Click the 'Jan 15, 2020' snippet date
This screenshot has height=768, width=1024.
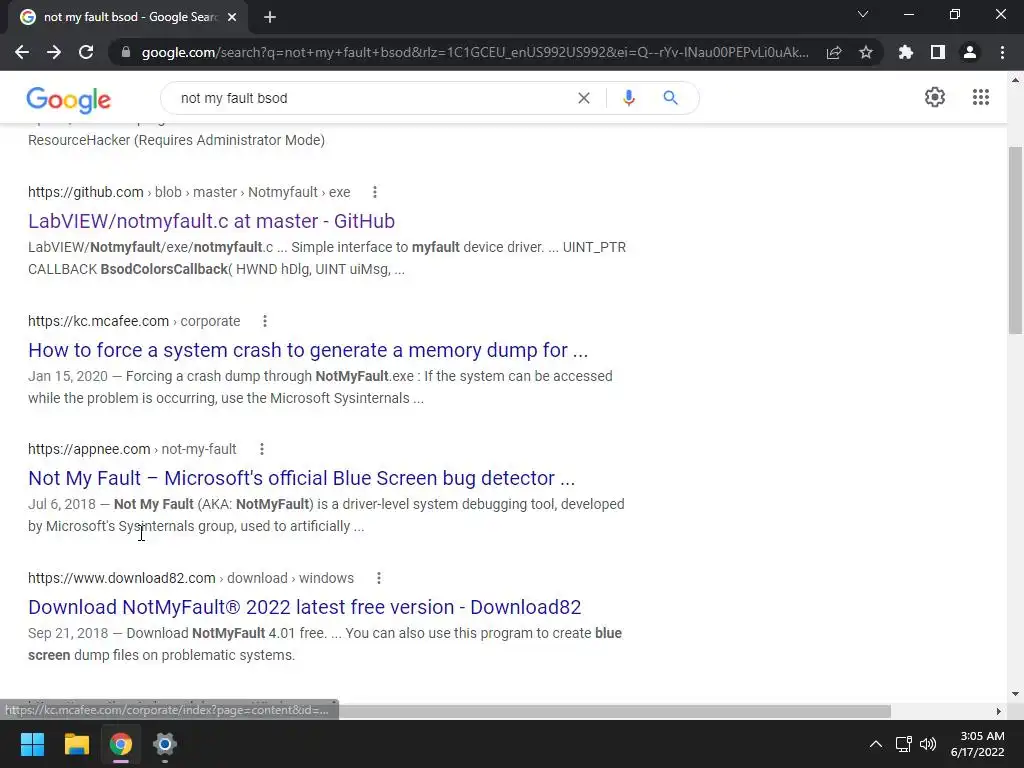pos(68,376)
